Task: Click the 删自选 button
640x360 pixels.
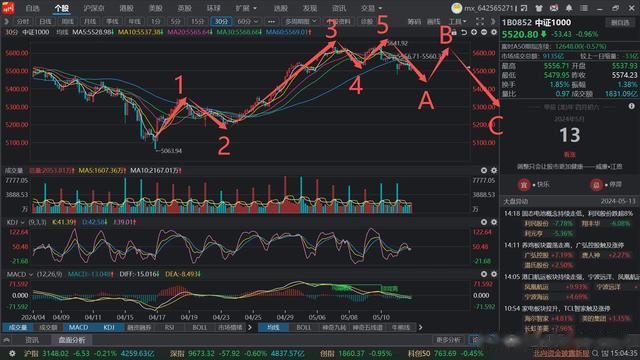Action: (620, 23)
